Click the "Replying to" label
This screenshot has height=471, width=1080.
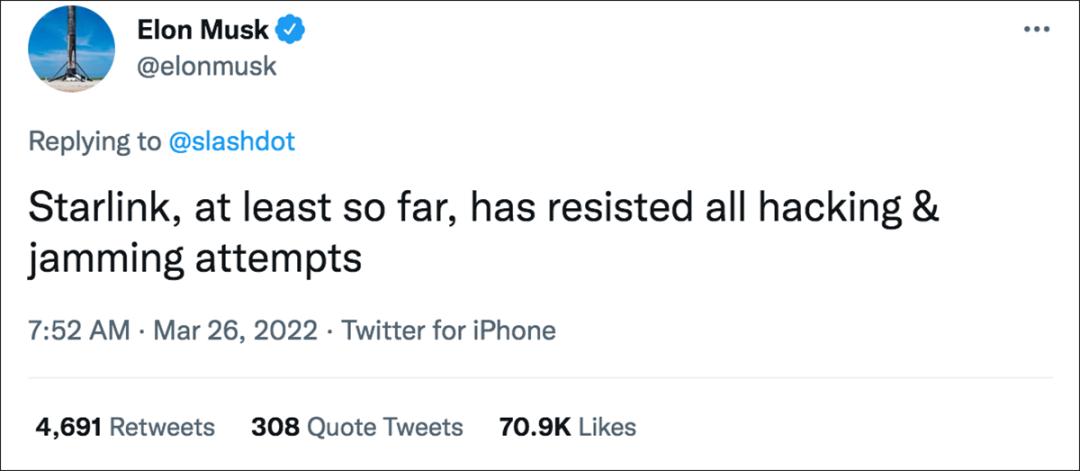(x=94, y=142)
